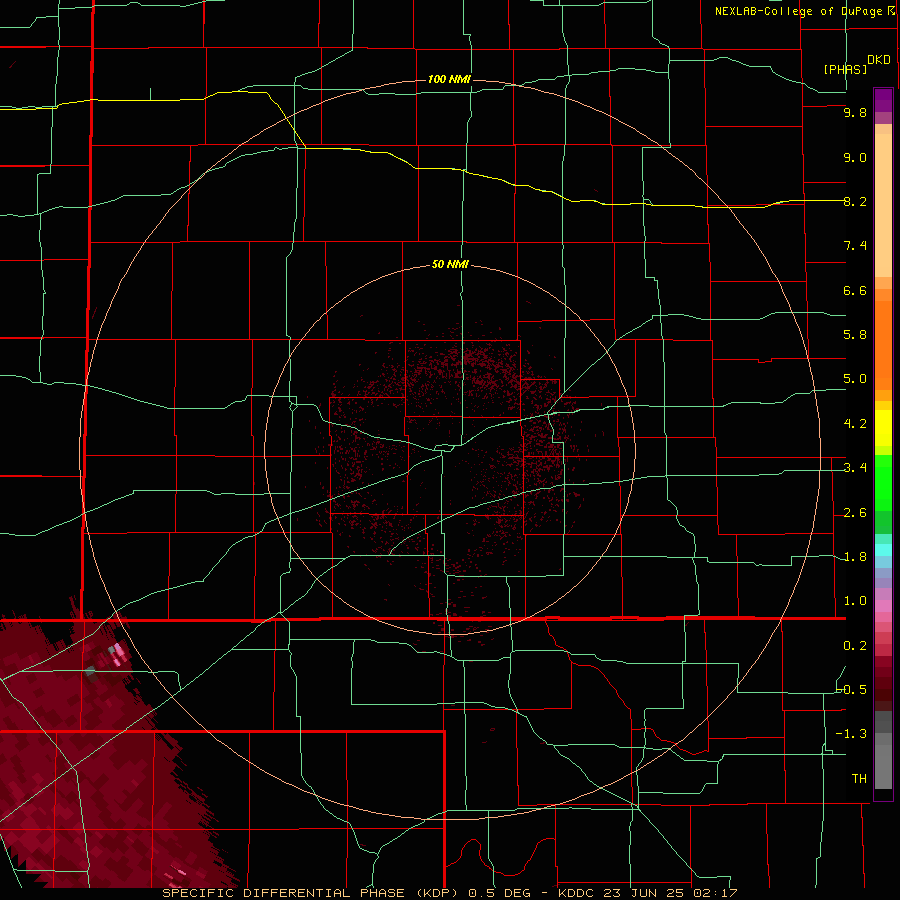Click the pink swatch in the legend
This screenshot has width=900, height=900.
[x=883, y=606]
